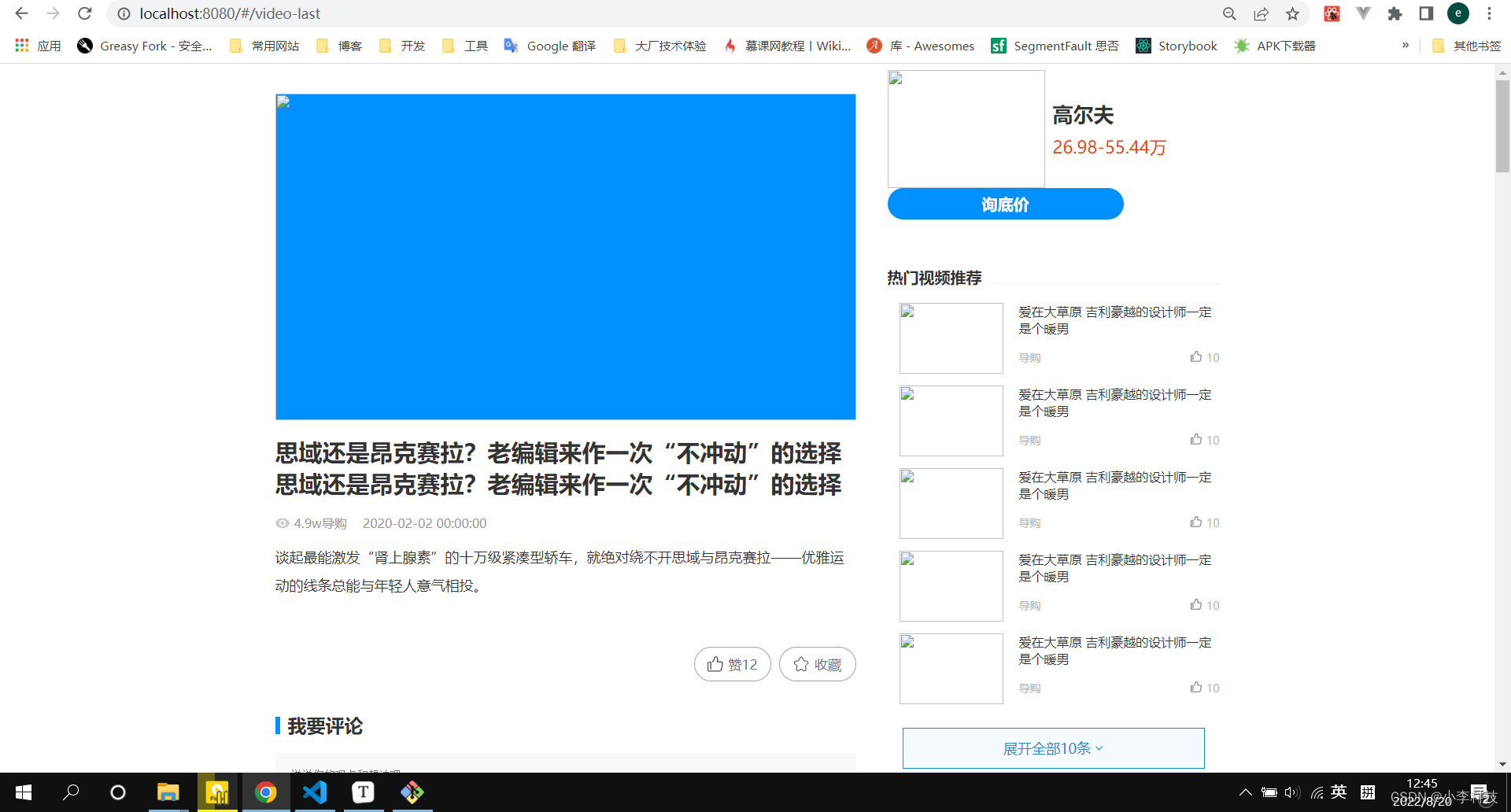Click the first recommended video thumbnail
Image resolution: width=1511 pixels, height=812 pixels.
tap(951, 338)
